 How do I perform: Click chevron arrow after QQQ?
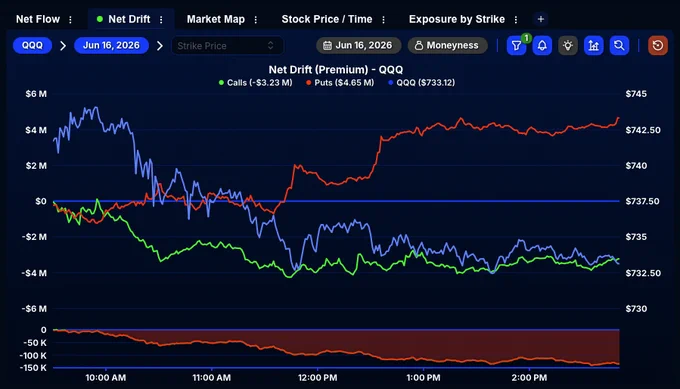(63, 46)
